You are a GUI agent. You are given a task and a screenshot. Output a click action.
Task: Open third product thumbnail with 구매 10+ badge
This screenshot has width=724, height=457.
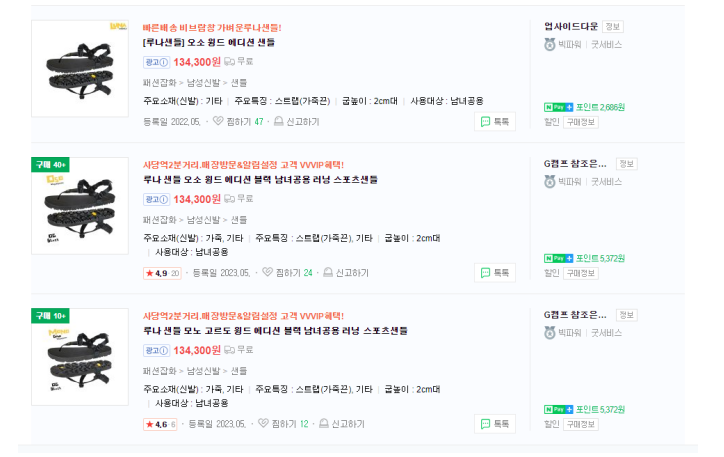(80, 357)
